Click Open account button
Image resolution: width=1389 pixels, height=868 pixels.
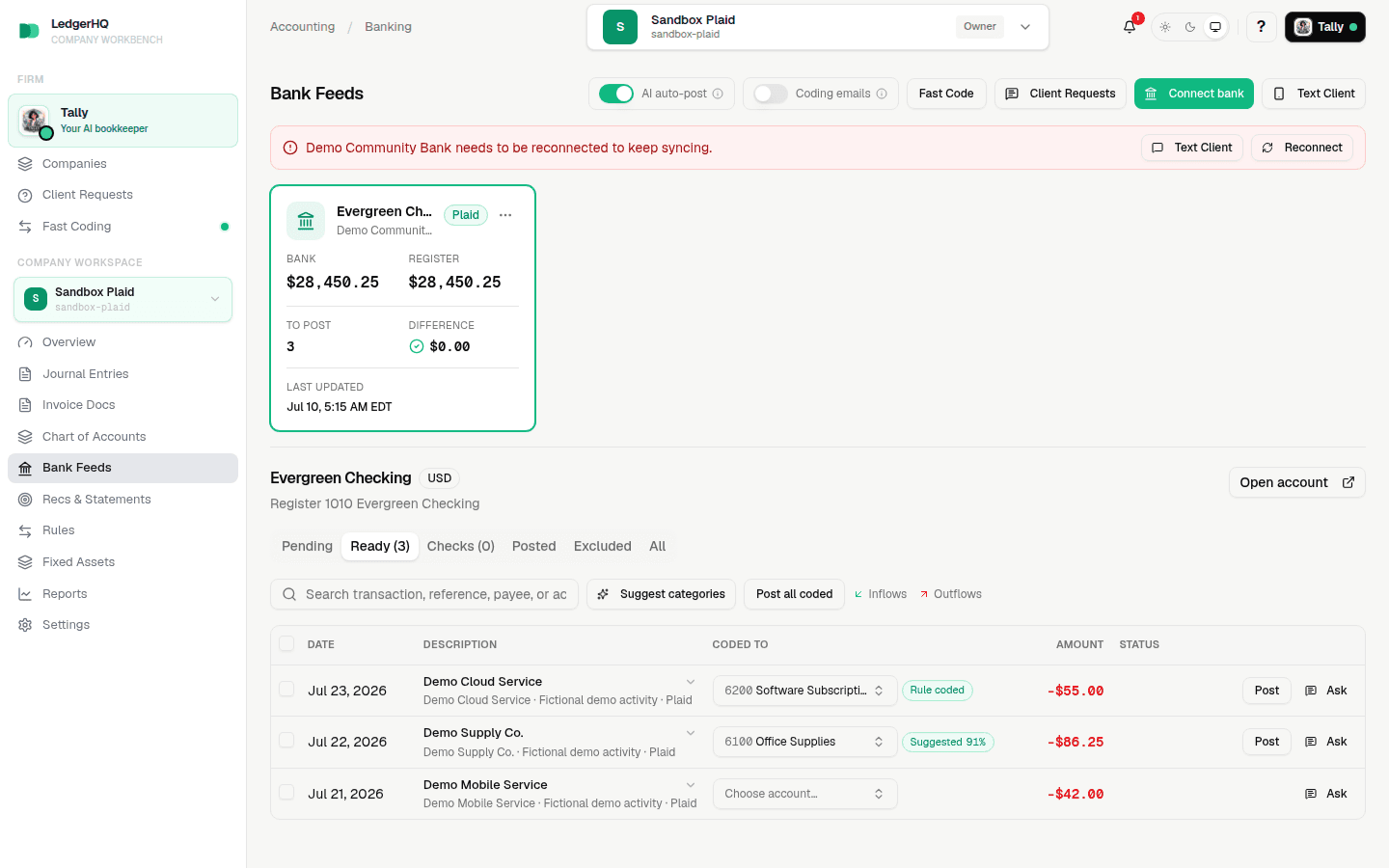tap(1296, 482)
